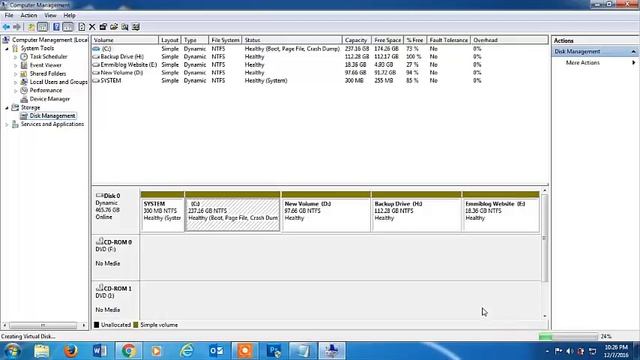Collapse the System Tools tree node

(7, 49)
